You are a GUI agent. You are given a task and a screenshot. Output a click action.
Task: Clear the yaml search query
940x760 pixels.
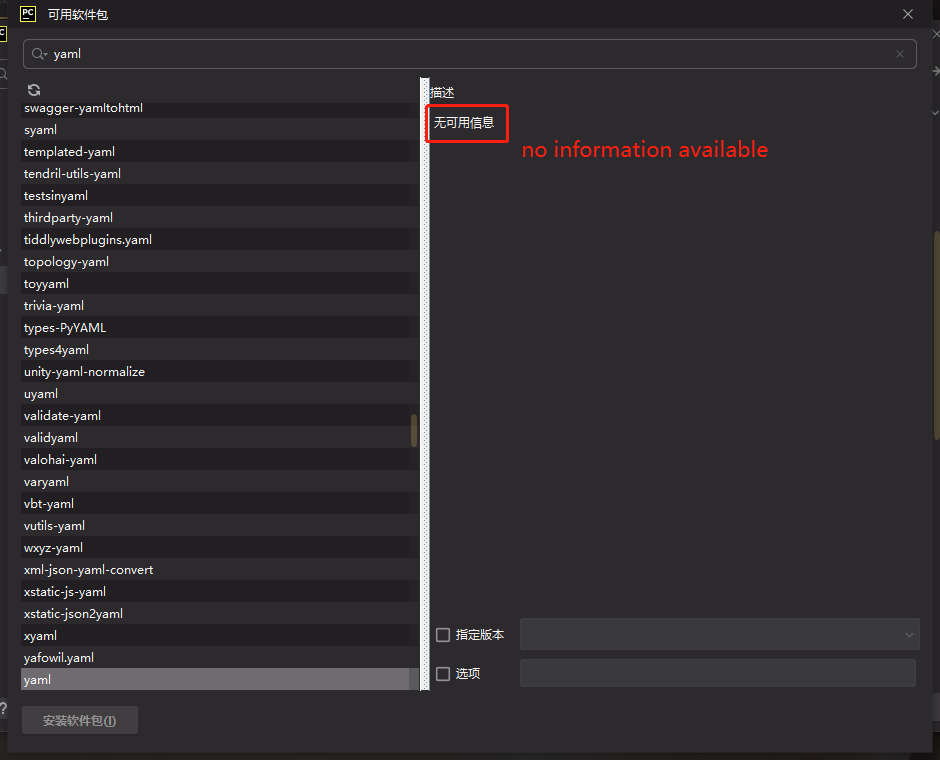(899, 53)
